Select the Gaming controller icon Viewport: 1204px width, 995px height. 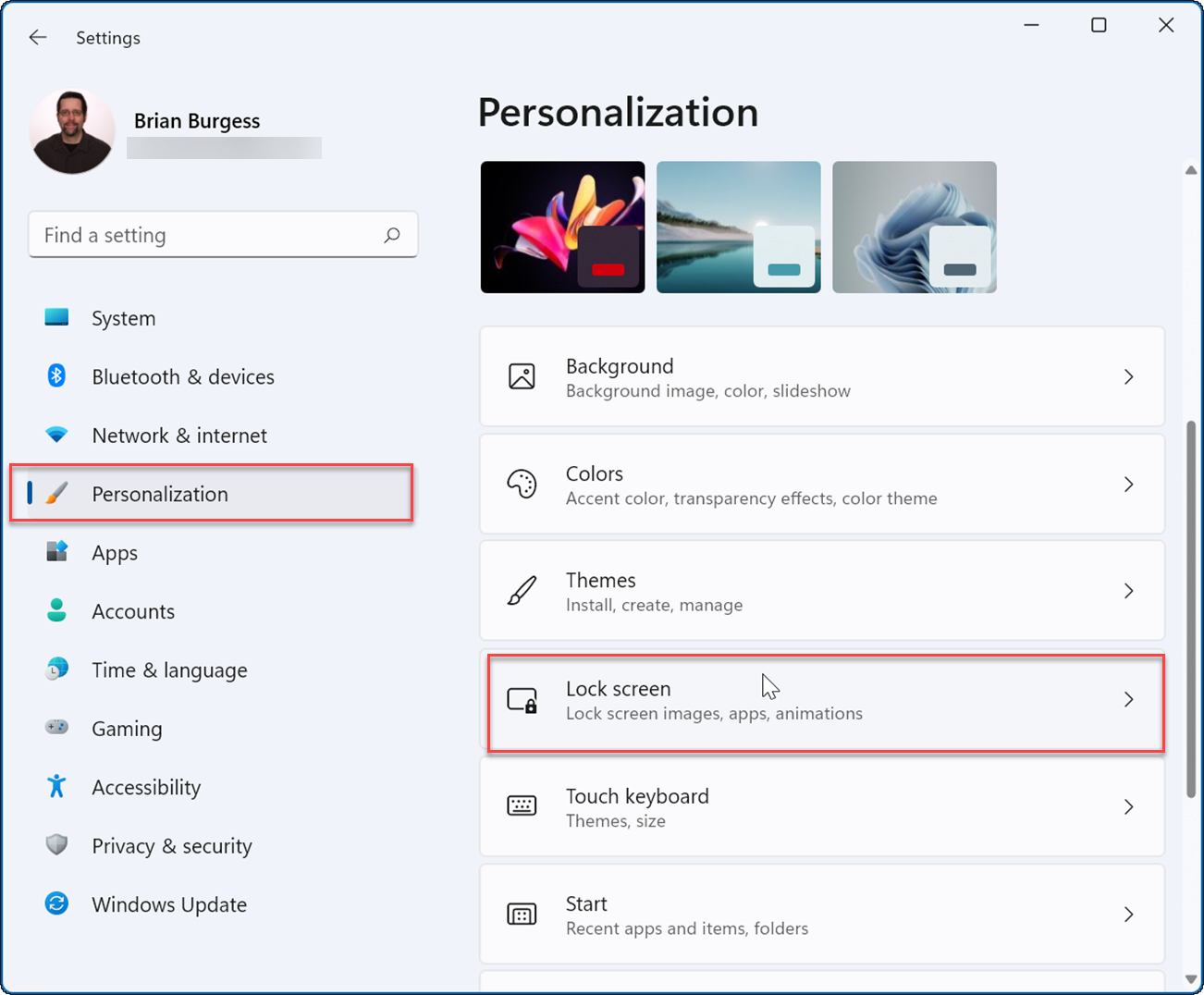pos(56,728)
